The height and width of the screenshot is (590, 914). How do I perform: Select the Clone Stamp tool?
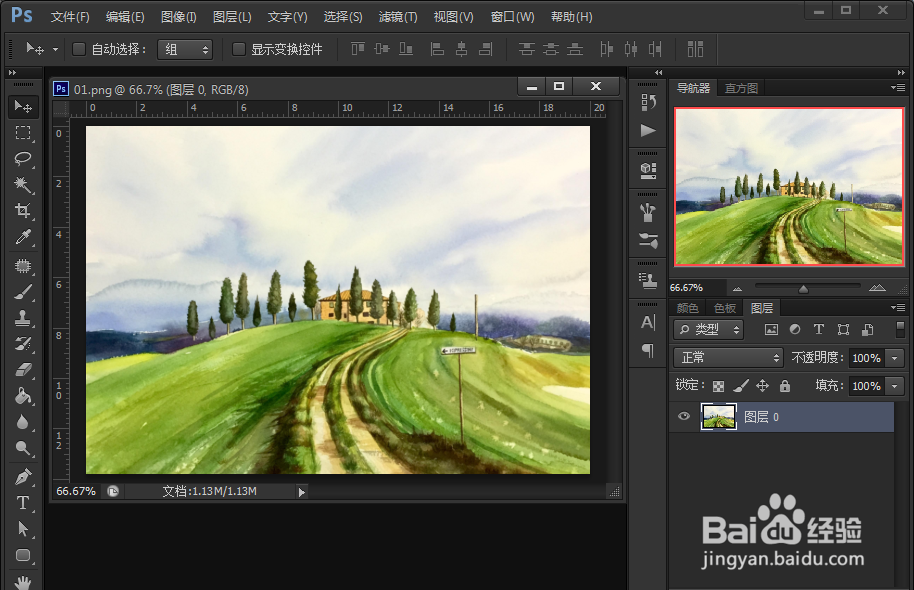pyautogui.click(x=23, y=318)
